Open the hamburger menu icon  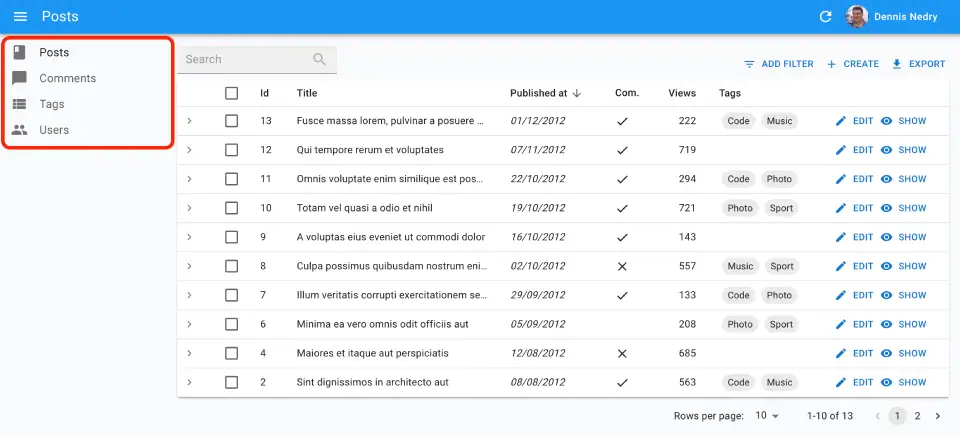20,17
